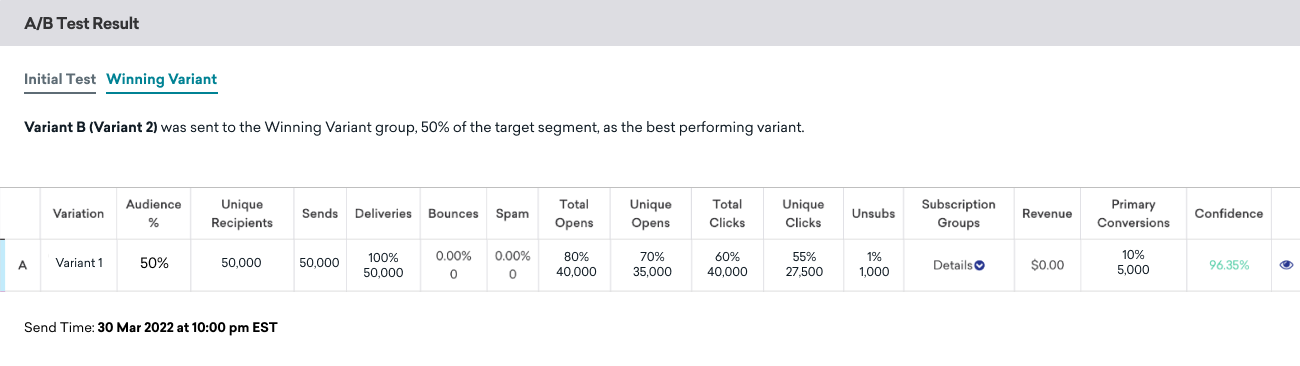Click the Total Opens column header
This screenshot has width=1300, height=366.
[x=574, y=213]
